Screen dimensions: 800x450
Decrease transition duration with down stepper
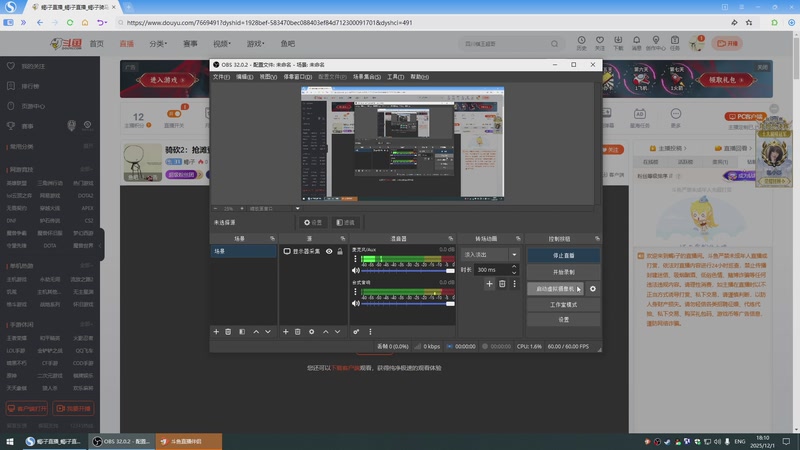coord(514,272)
